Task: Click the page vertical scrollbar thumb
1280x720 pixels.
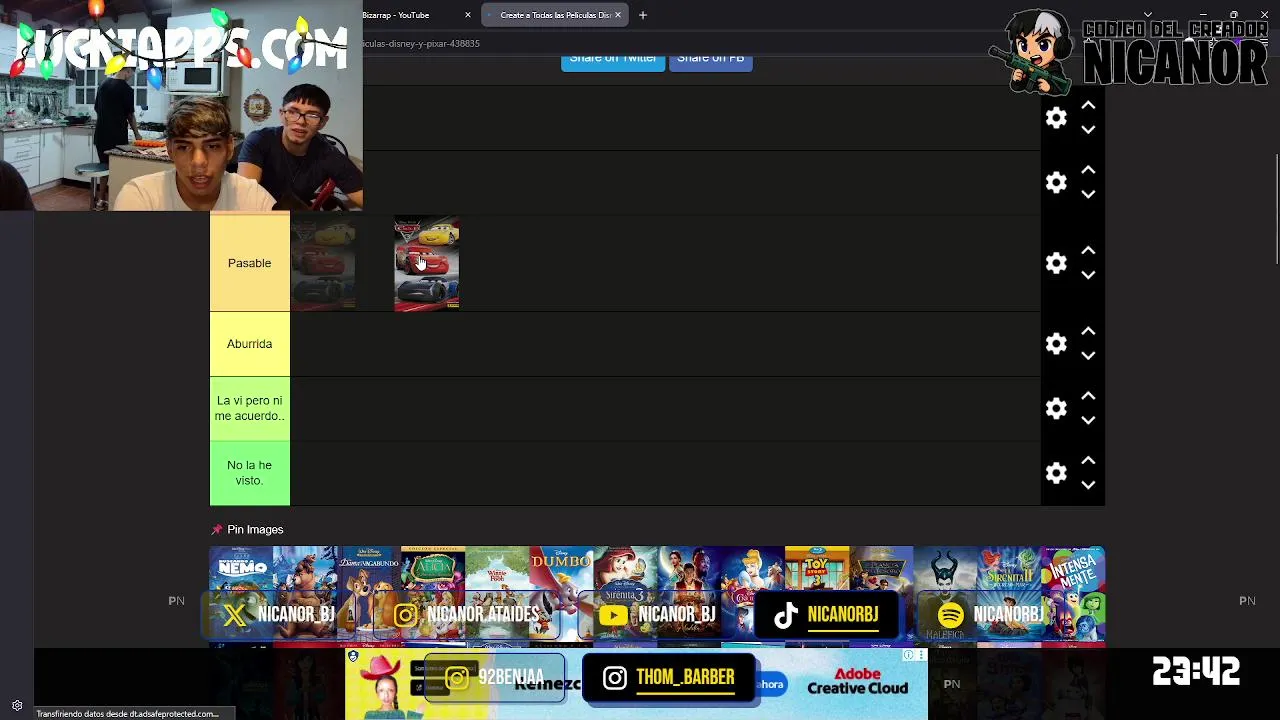Action: point(1275,210)
